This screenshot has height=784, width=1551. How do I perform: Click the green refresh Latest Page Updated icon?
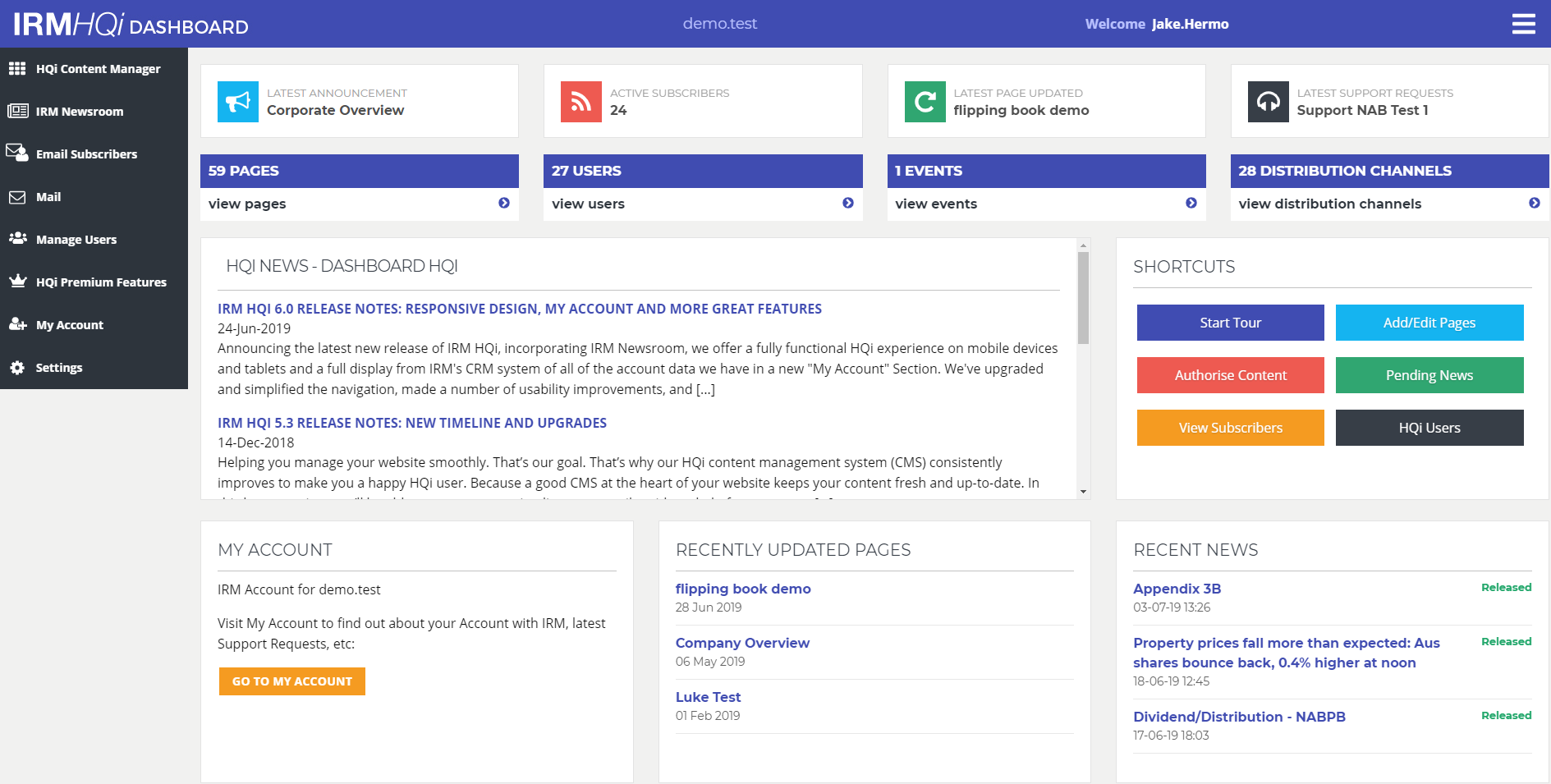coord(925,102)
